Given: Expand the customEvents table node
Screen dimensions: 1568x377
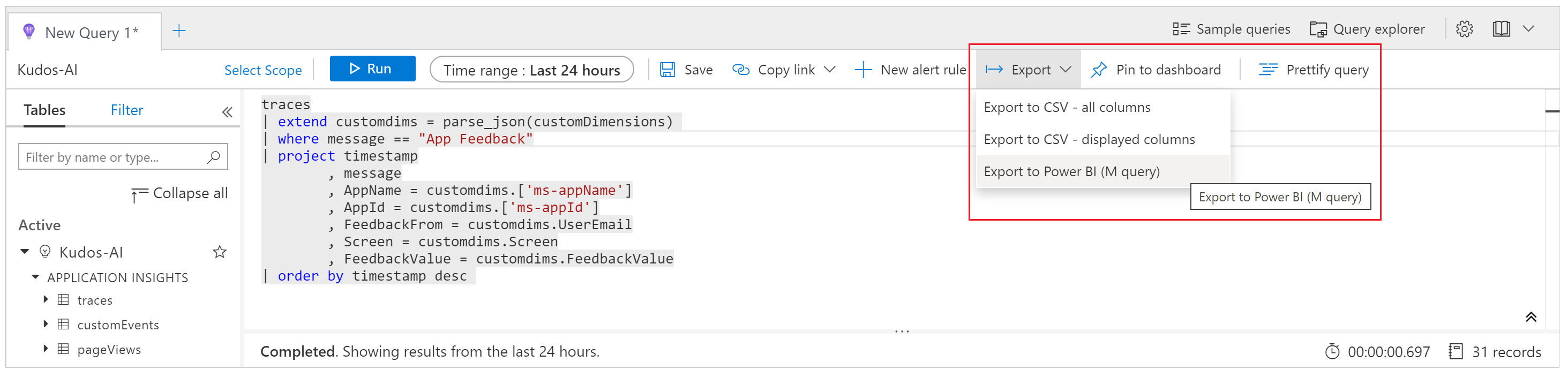Looking at the screenshot, I should [x=46, y=324].
